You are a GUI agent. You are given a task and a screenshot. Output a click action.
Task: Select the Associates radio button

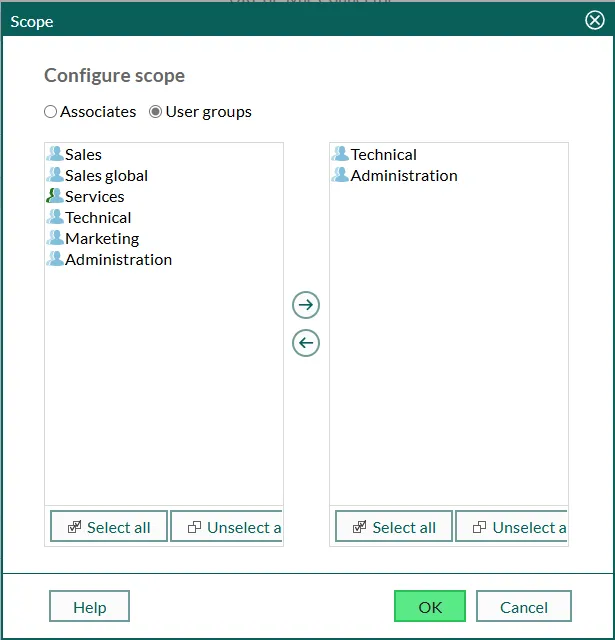pos(50,112)
